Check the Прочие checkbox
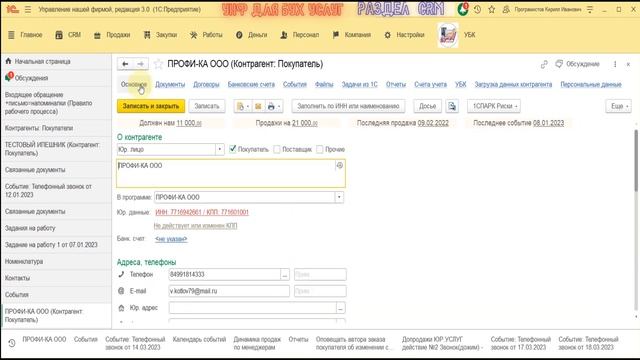 [320, 149]
